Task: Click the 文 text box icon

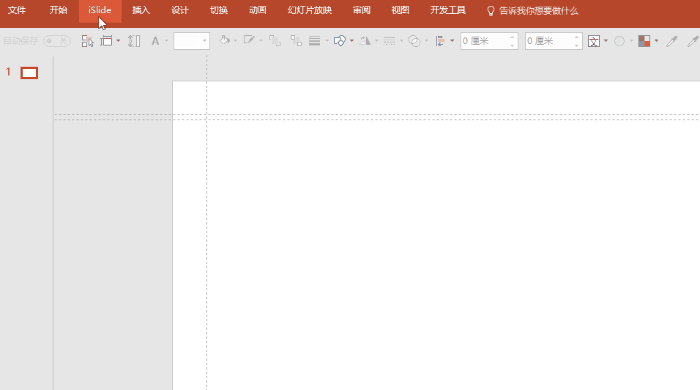Action: click(x=594, y=41)
